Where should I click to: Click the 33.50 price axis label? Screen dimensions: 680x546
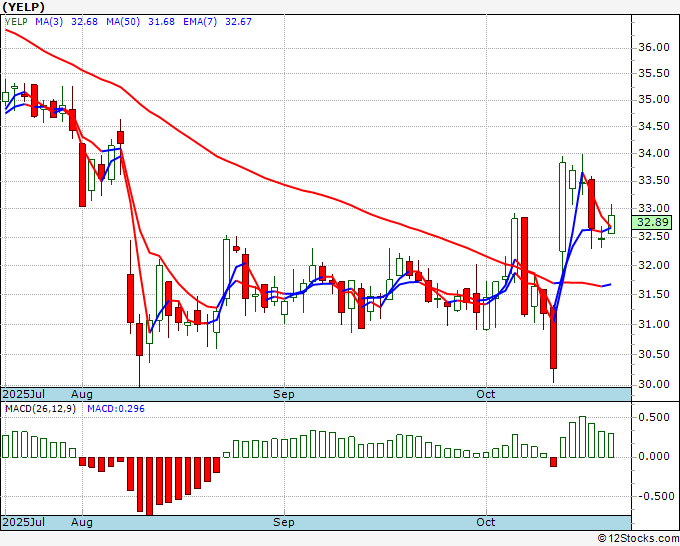pyautogui.click(x=654, y=180)
